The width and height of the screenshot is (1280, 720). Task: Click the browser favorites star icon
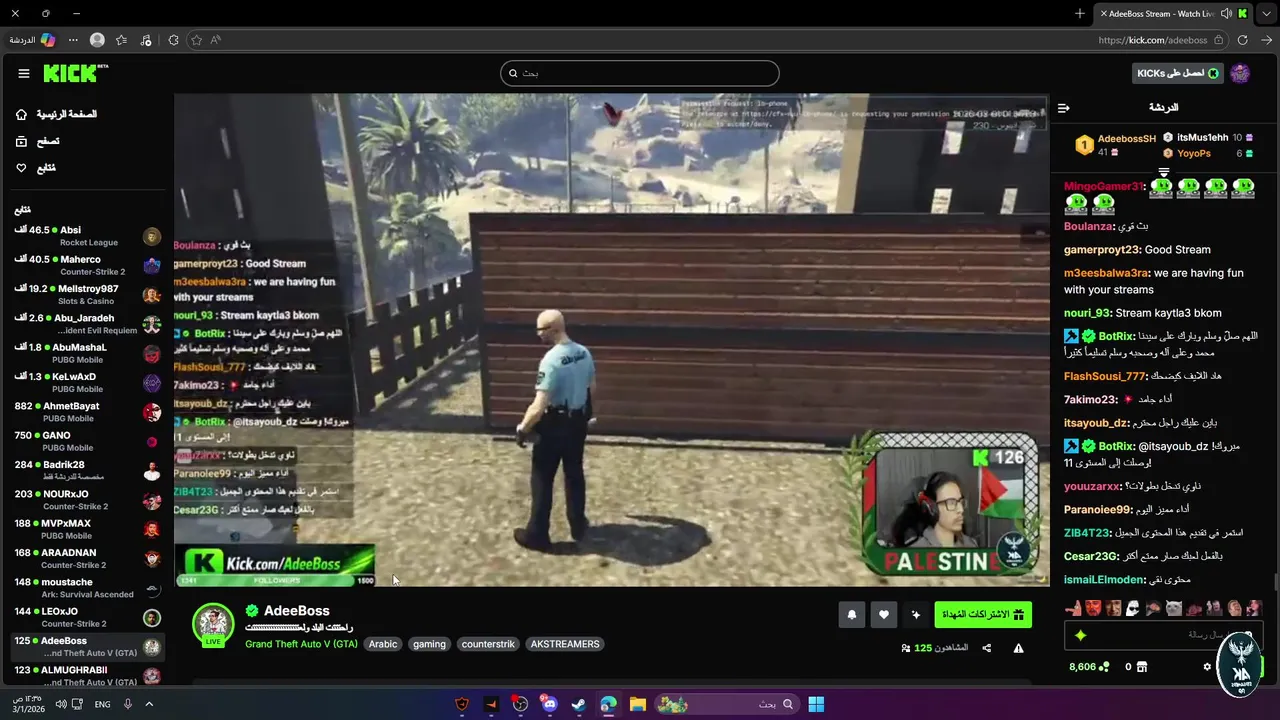click(196, 40)
